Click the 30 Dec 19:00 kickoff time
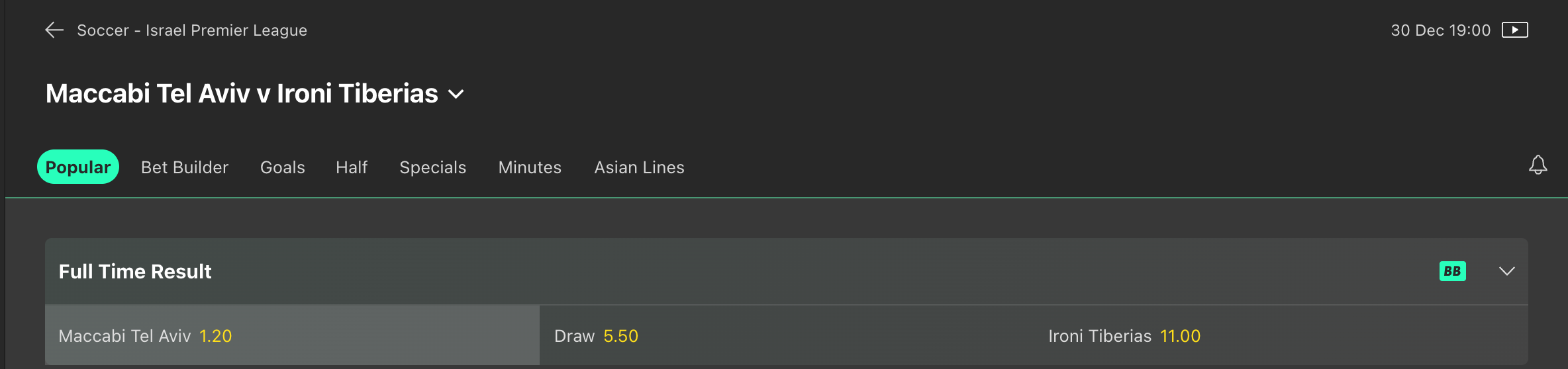 (x=1440, y=30)
